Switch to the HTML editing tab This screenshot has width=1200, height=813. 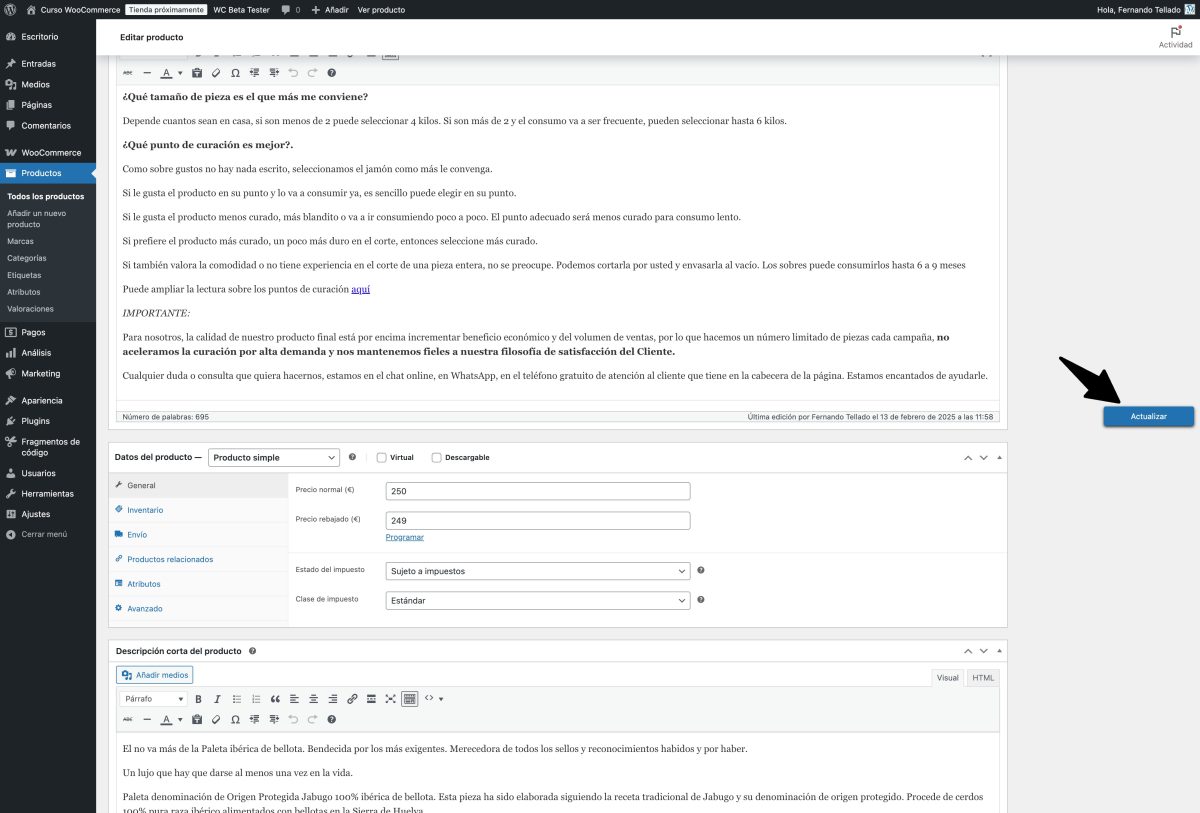[x=982, y=677]
